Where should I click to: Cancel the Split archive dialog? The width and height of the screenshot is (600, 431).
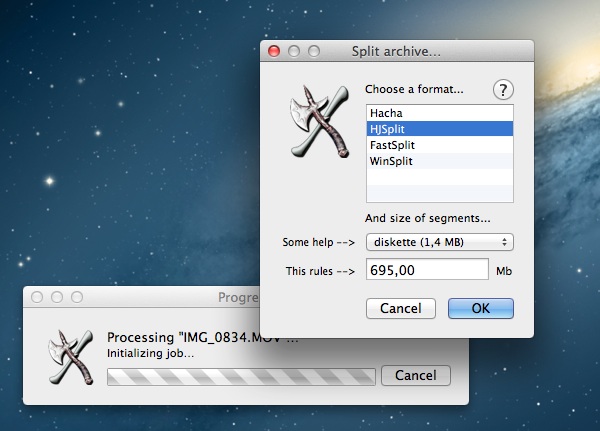[x=399, y=308]
